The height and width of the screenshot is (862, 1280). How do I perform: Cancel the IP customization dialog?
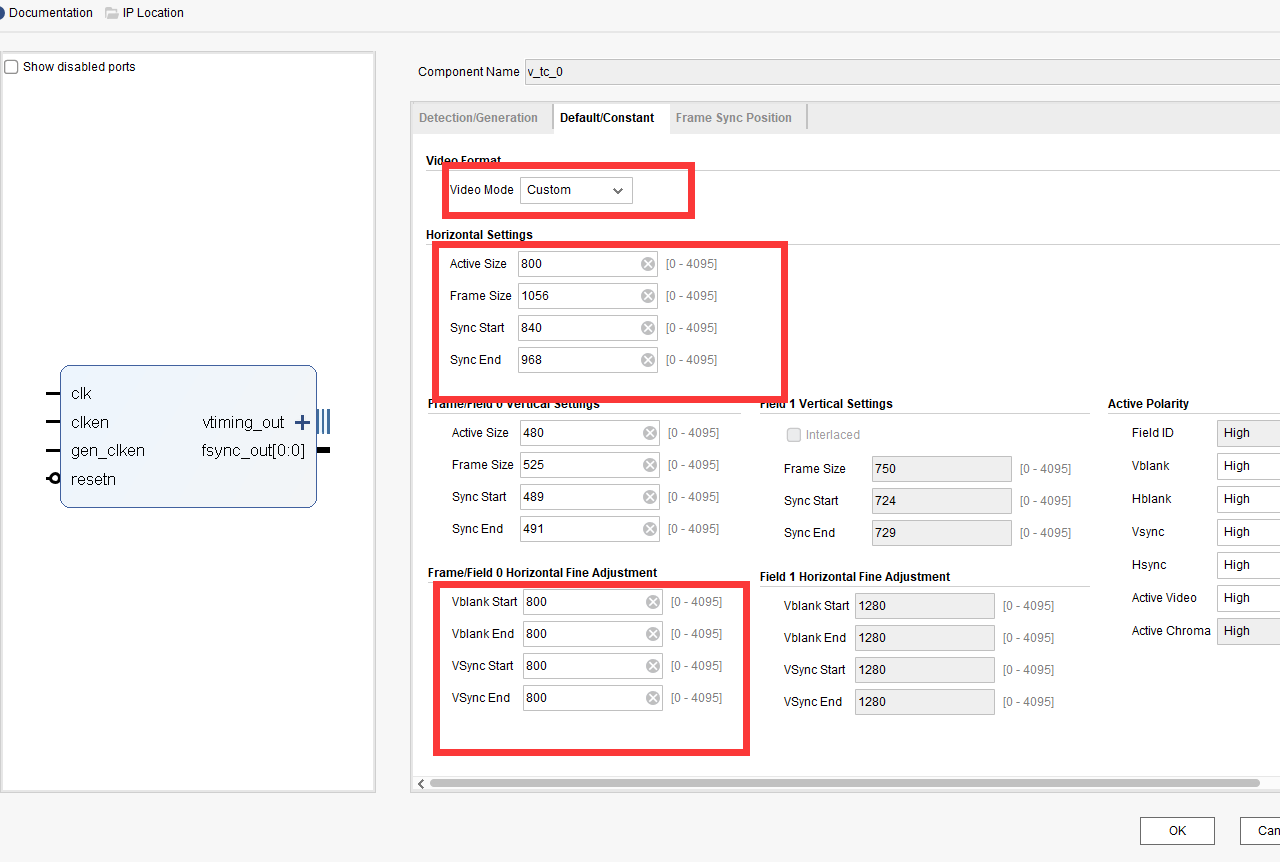[x=1266, y=830]
